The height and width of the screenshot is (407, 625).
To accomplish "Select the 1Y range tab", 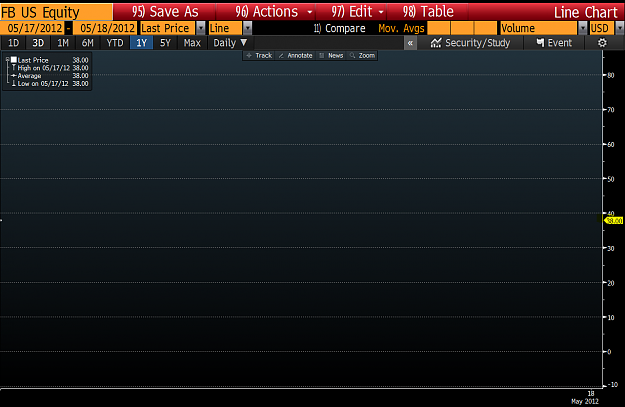I will [142, 43].
